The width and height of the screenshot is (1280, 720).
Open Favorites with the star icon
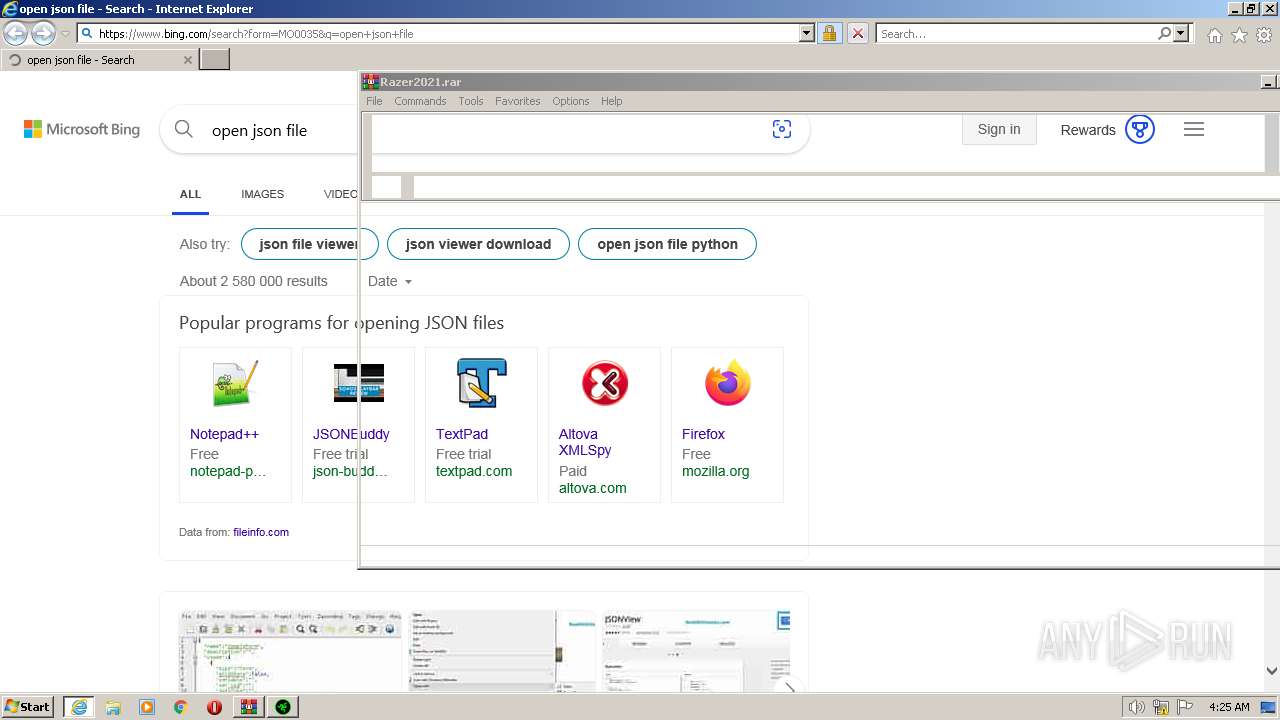coord(1239,35)
